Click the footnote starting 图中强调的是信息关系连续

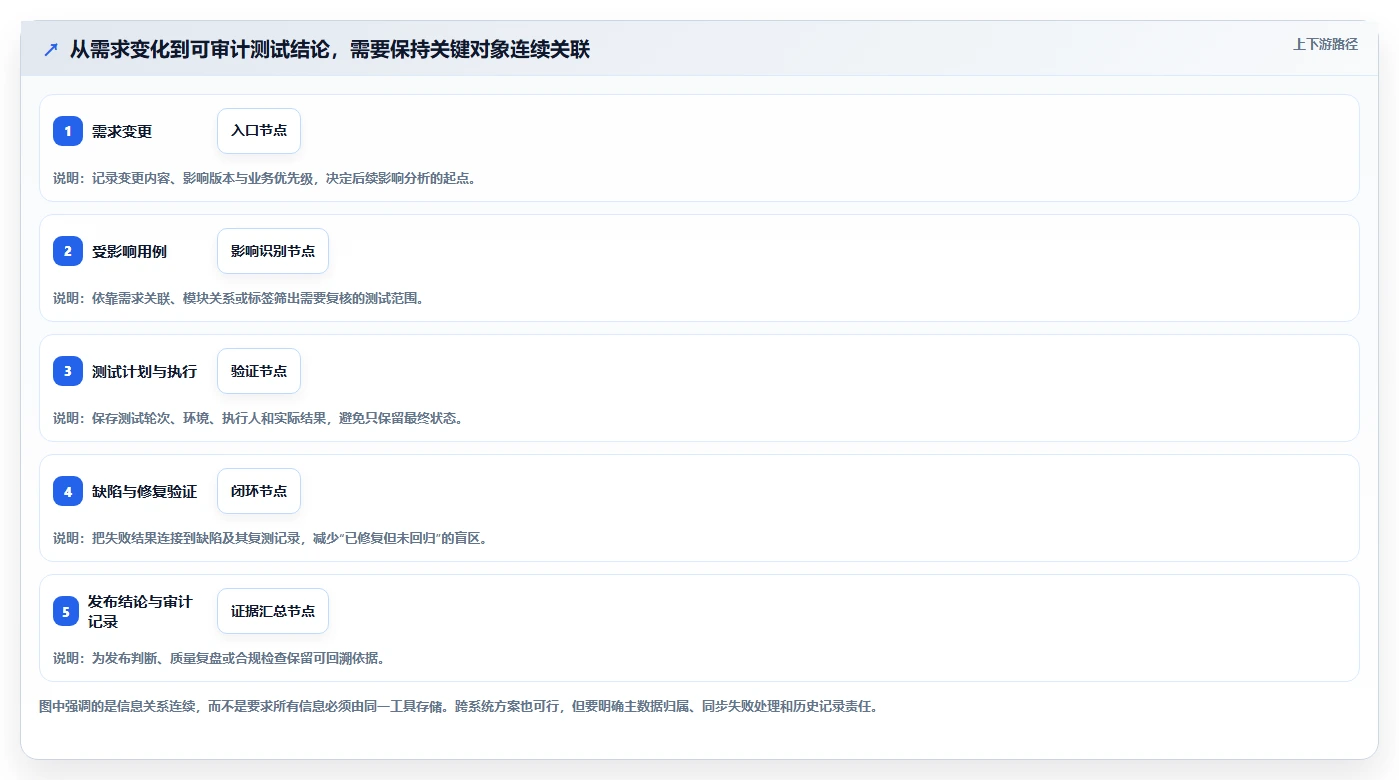(458, 706)
